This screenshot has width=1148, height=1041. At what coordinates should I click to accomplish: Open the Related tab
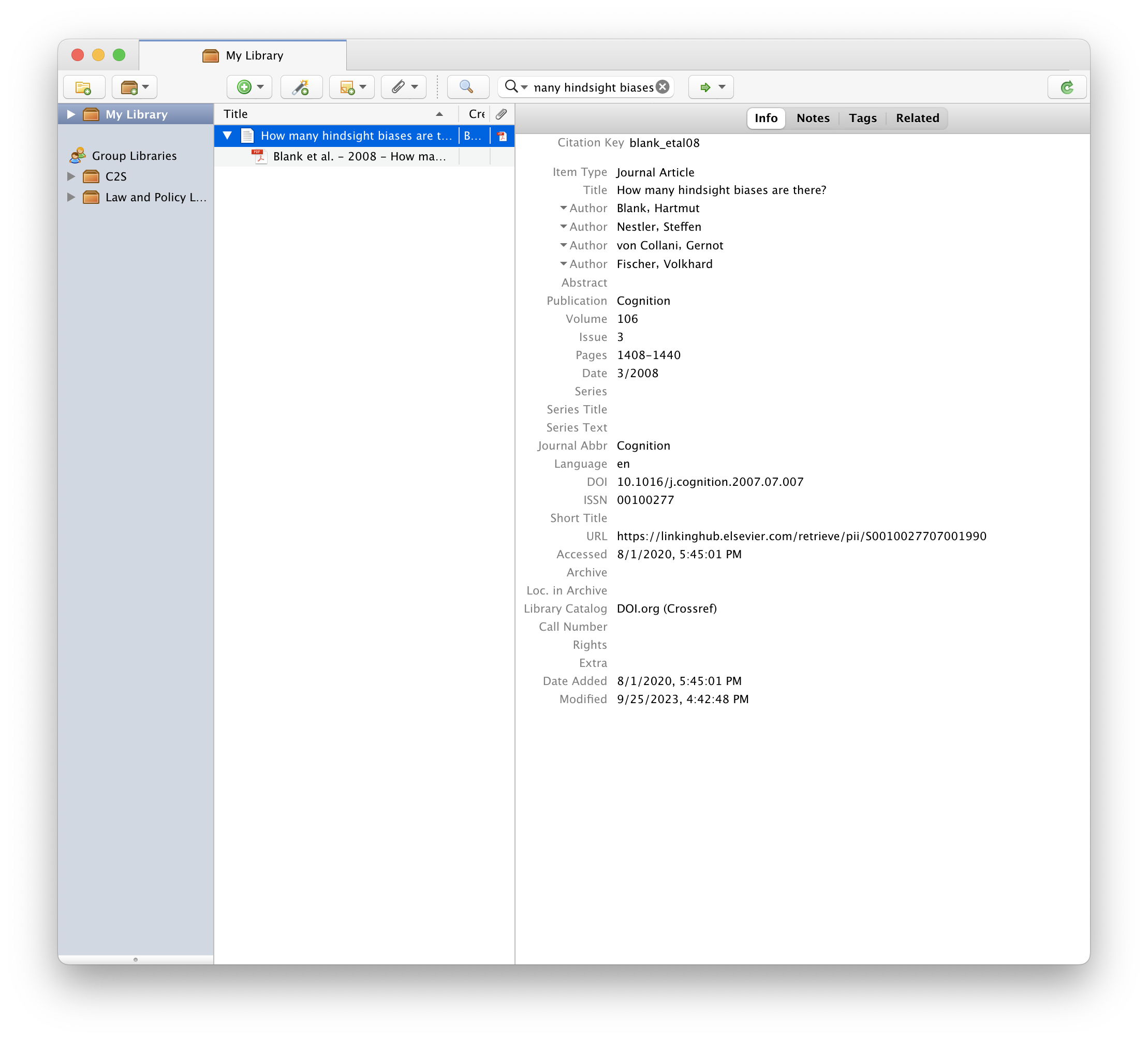[x=917, y=118]
